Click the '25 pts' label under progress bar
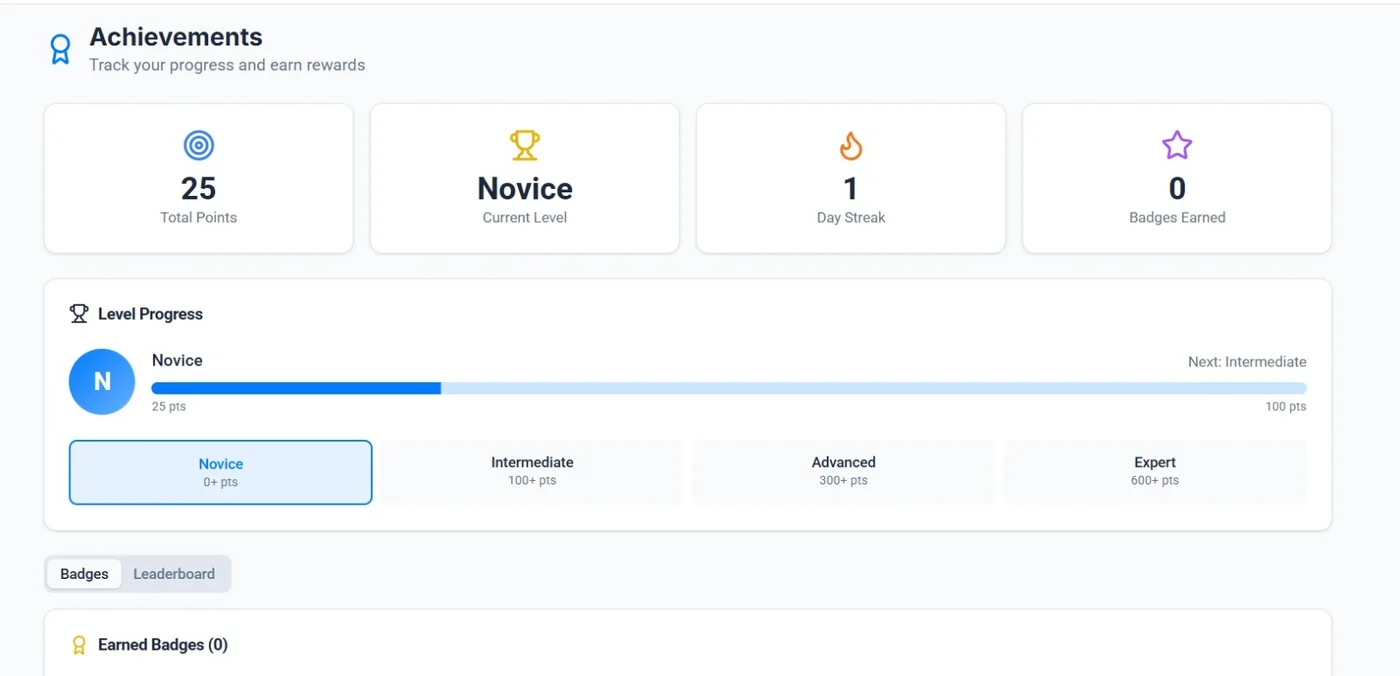This screenshot has height=676, width=1400. click(x=169, y=407)
